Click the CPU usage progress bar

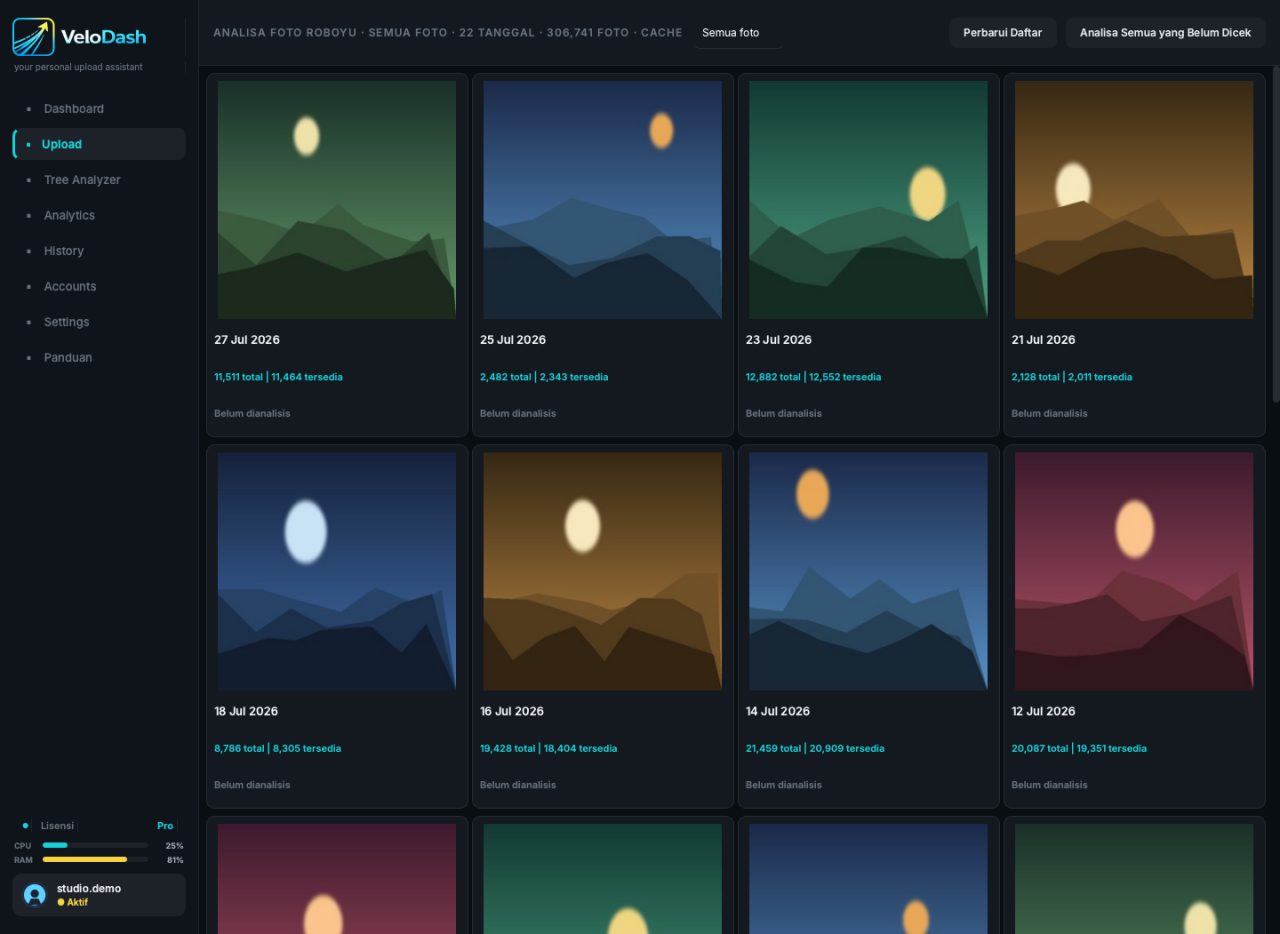95,845
